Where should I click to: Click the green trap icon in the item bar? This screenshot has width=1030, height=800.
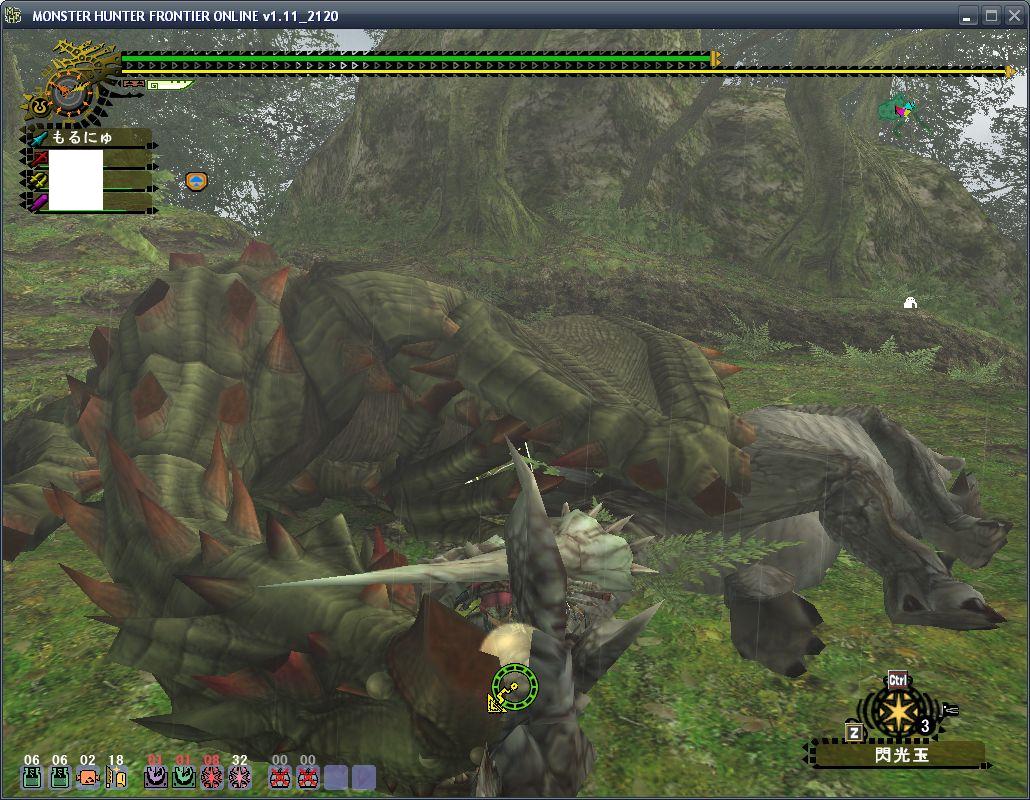pyautogui.click(x=184, y=778)
